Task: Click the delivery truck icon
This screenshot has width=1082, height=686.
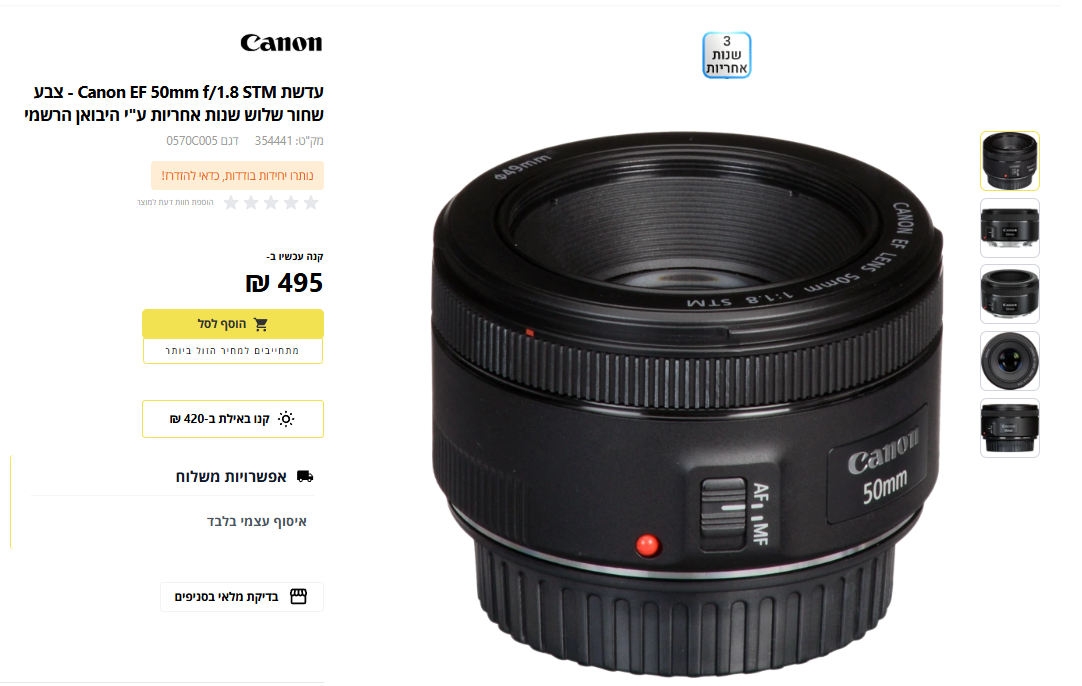Action: (x=305, y=476)
